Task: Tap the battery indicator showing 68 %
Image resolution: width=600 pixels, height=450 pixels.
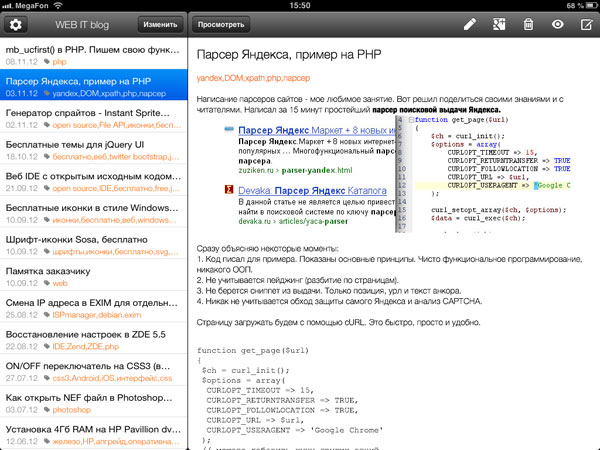Action: [x=582, y=5]
